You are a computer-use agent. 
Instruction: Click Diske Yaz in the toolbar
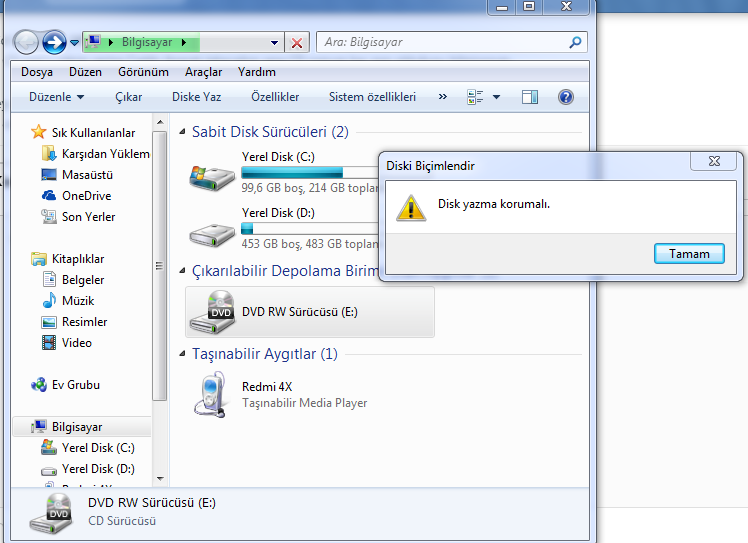tap(197, 97)
